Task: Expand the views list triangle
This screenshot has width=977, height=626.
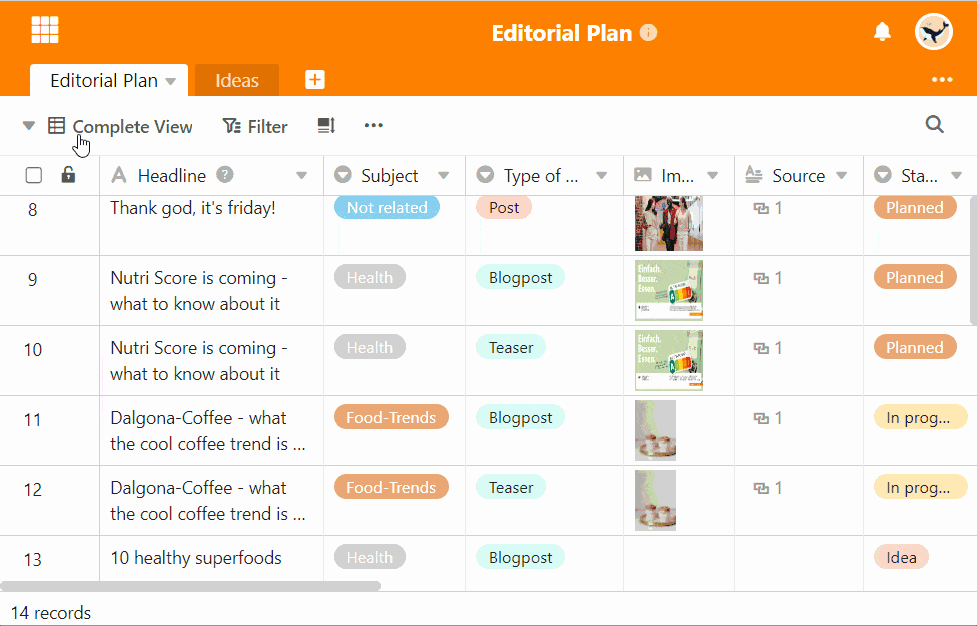Action: pos(29,126)
